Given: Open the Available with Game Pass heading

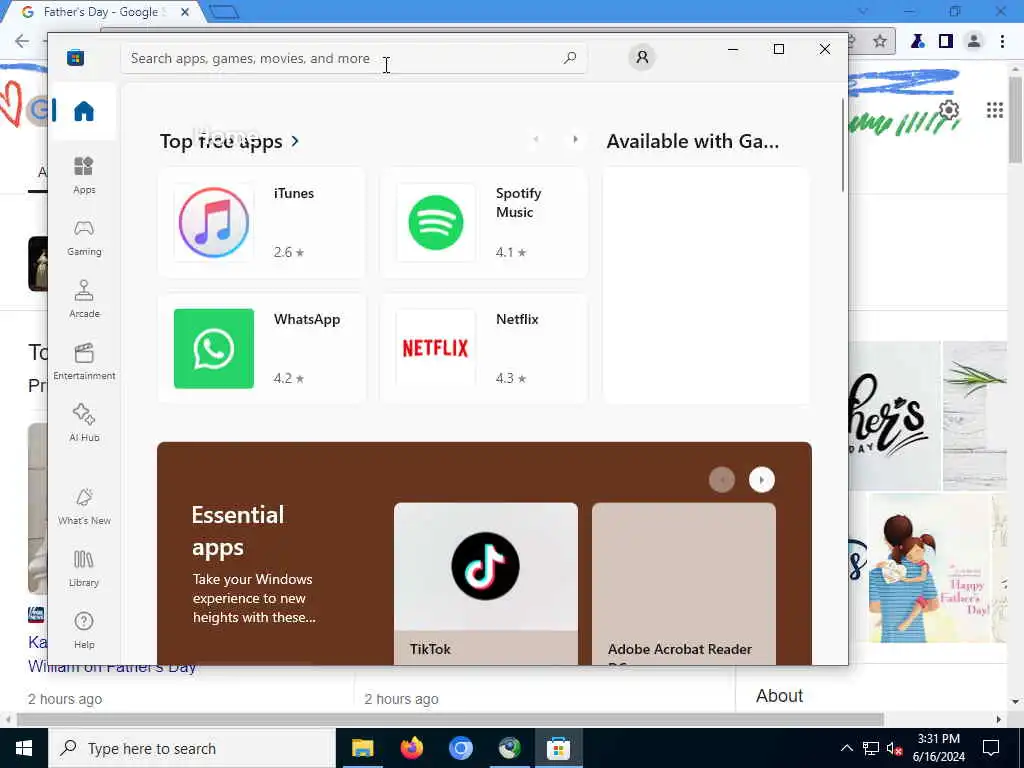Looking at the screenshot, I should (692, 141).
